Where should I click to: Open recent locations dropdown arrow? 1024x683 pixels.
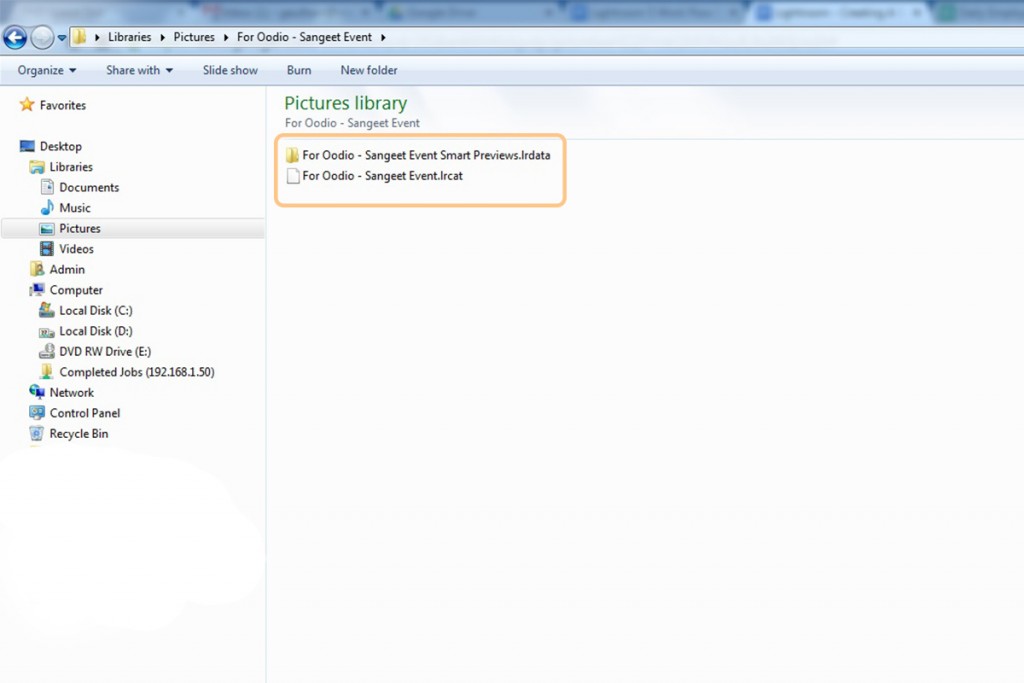[62, 38]
